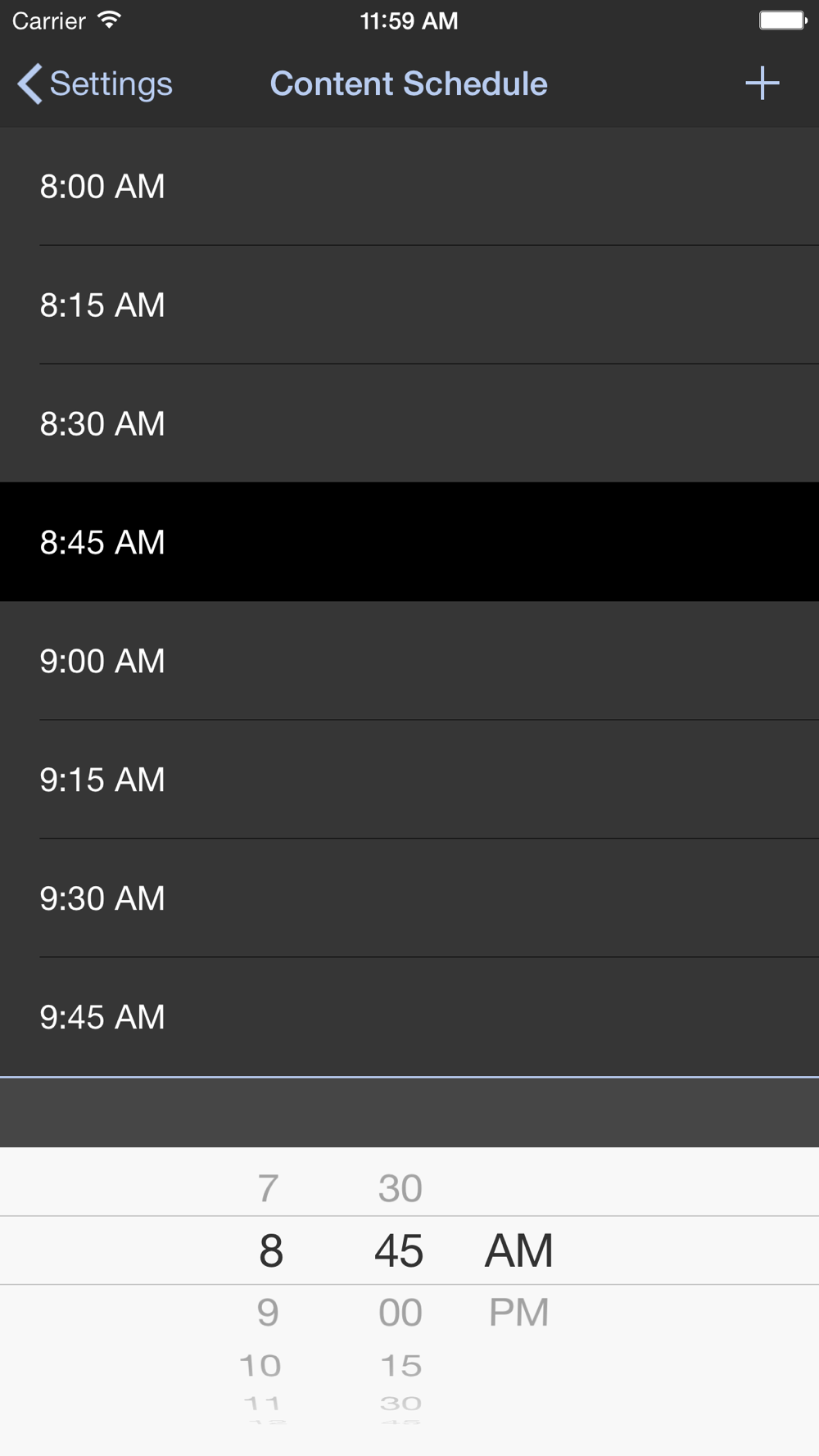Tap the highlighted 8:45 AM row
This screenshot has height=1456, width=819.
pyautogui.click(x=409, y=542)
